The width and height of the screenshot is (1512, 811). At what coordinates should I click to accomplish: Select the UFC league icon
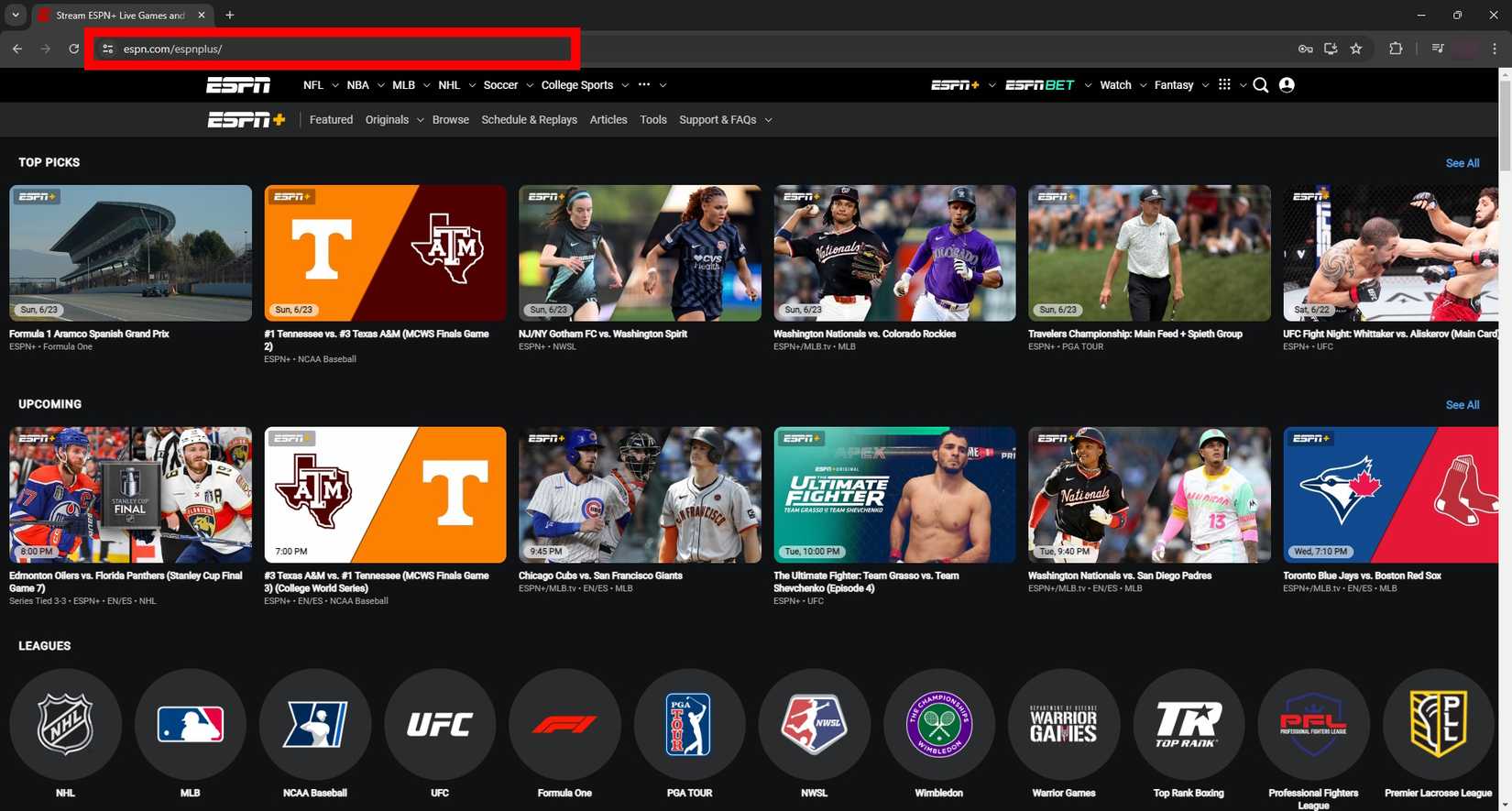pyautogui.click(x=440, y=725)
